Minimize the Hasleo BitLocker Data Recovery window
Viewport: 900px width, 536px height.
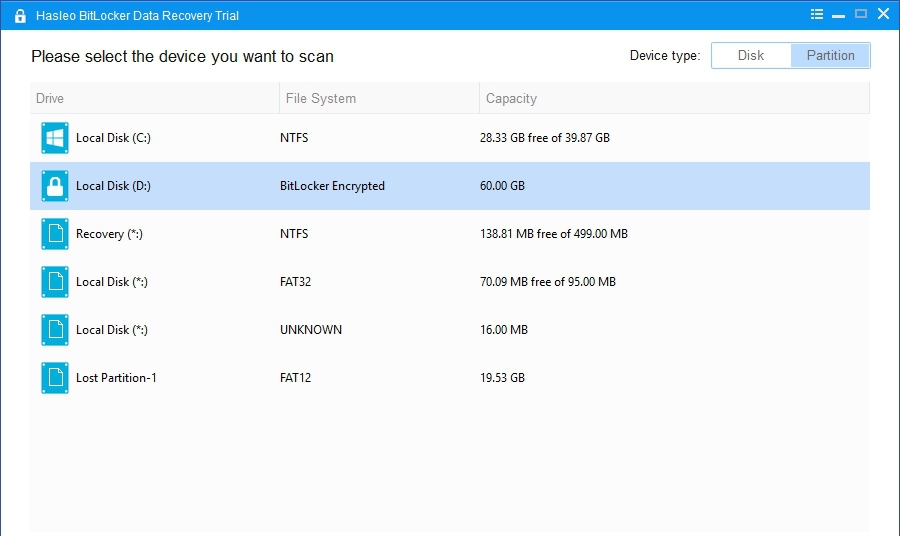[839, 15]
